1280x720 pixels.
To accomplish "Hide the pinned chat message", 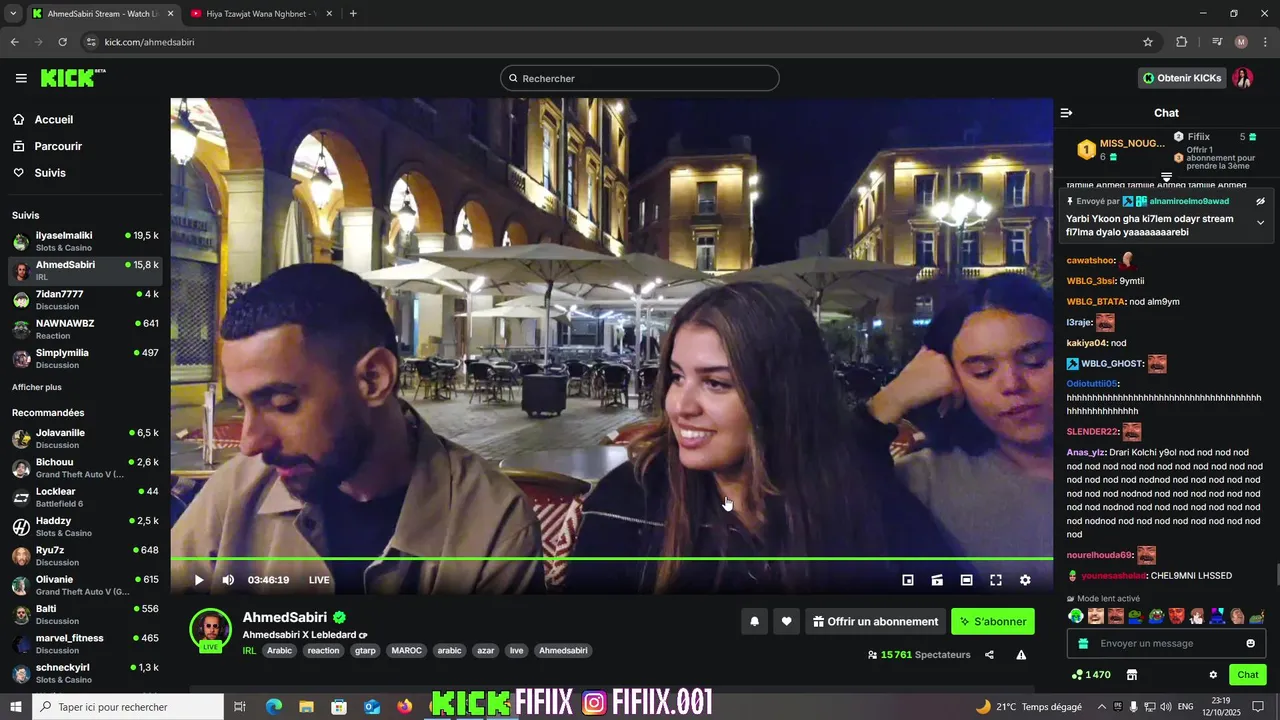I will 1260,201.
